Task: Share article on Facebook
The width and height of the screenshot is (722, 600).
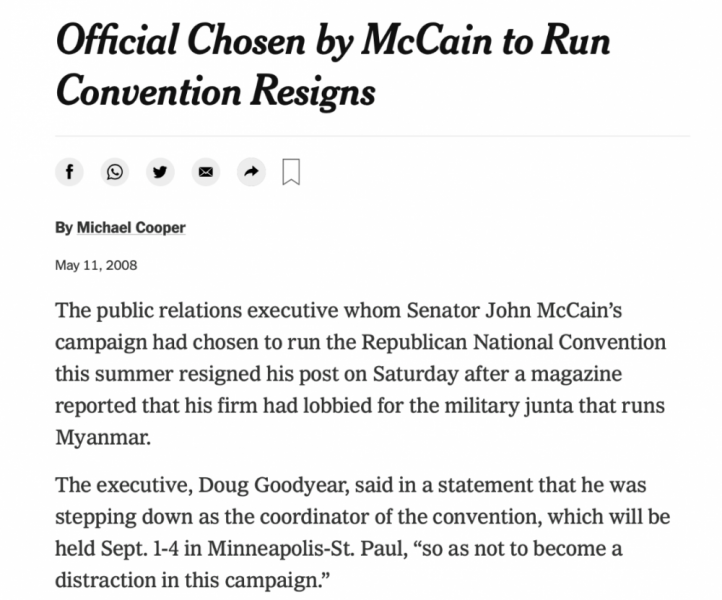Action: 69,172
